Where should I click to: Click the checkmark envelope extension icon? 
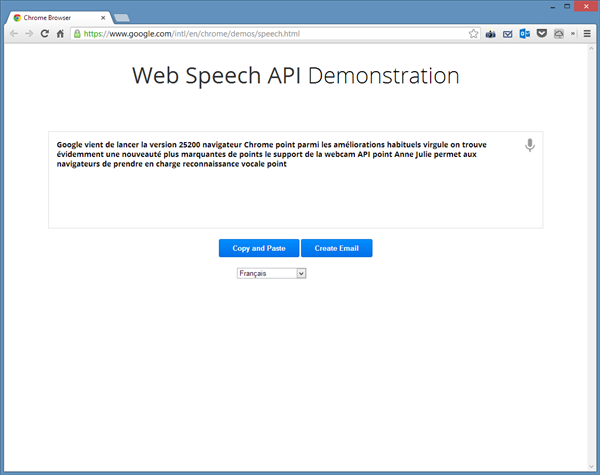coord(508,33)
